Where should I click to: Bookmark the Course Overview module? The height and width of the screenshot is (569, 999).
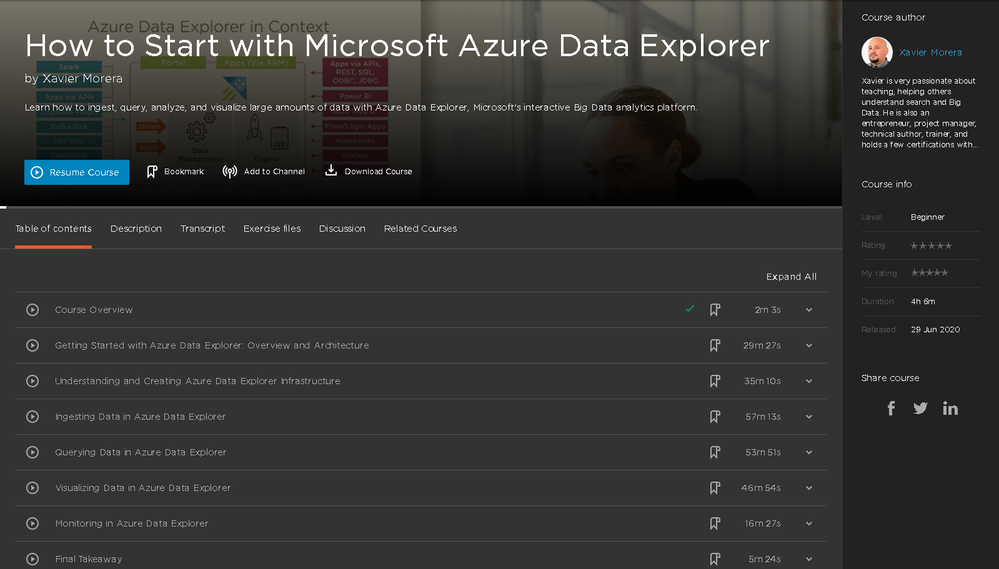[715, 310]
